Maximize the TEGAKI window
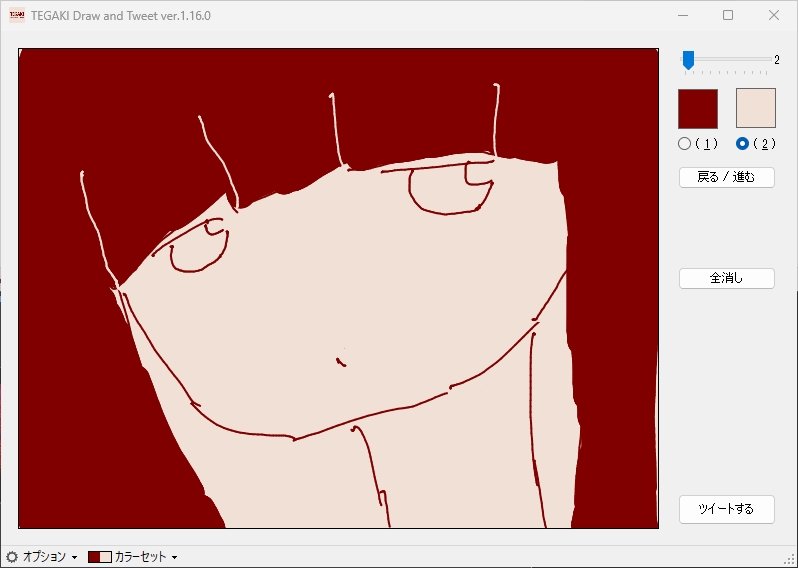 tap(728, 16)
